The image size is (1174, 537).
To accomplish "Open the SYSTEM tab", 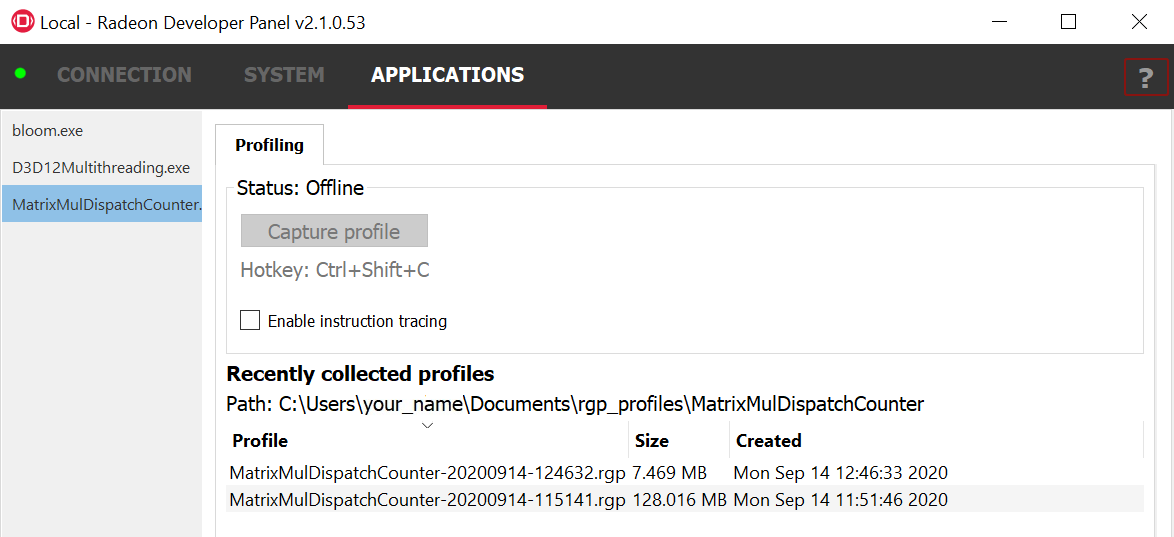I will pyautogui.click(x=284, y=75).
